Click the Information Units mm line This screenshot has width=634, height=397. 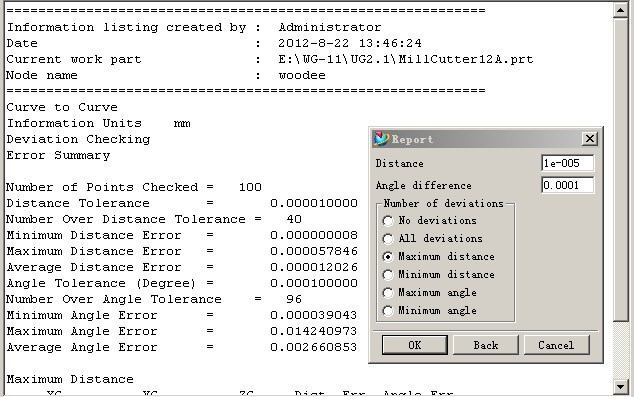(x=98, y=123)
